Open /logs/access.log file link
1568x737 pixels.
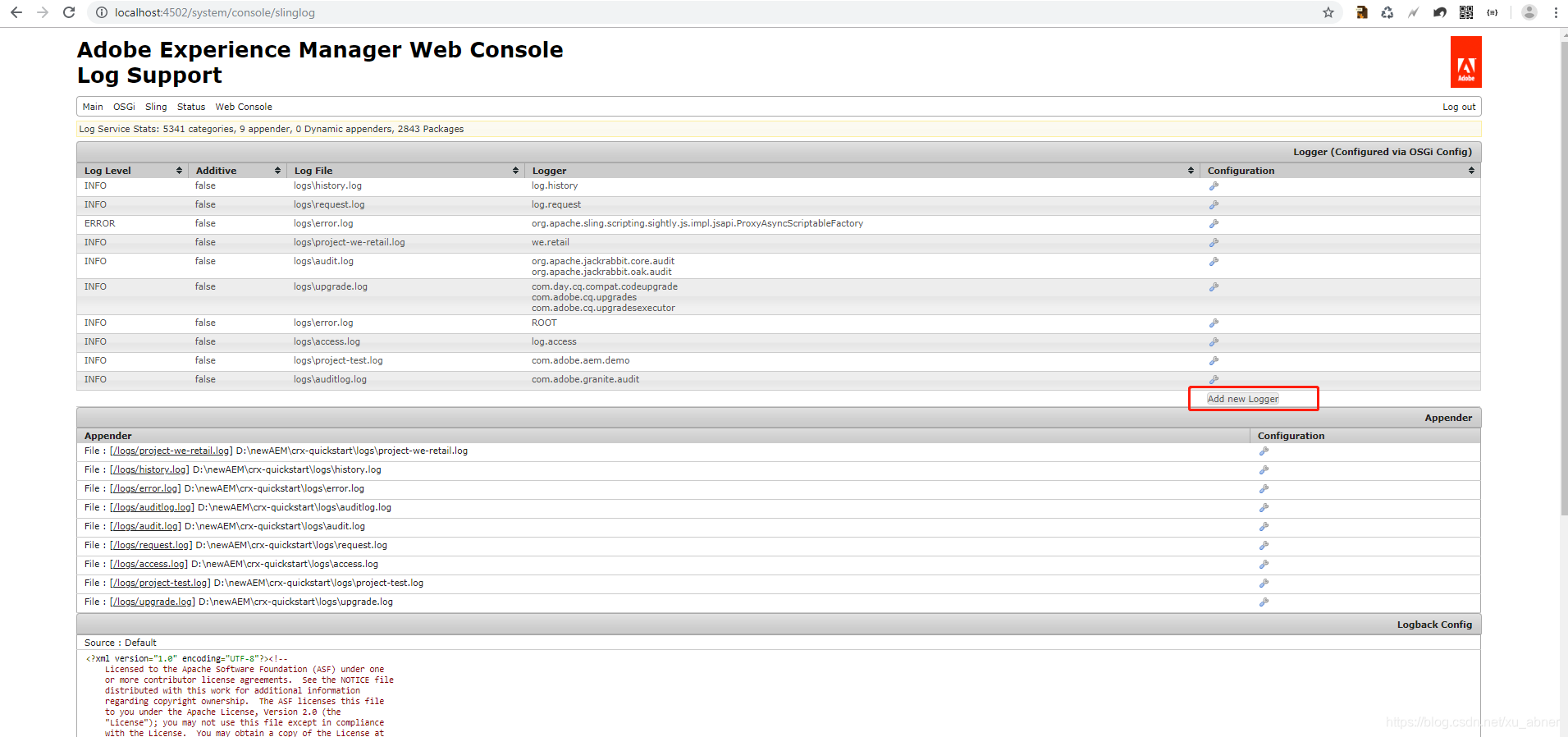149,565
